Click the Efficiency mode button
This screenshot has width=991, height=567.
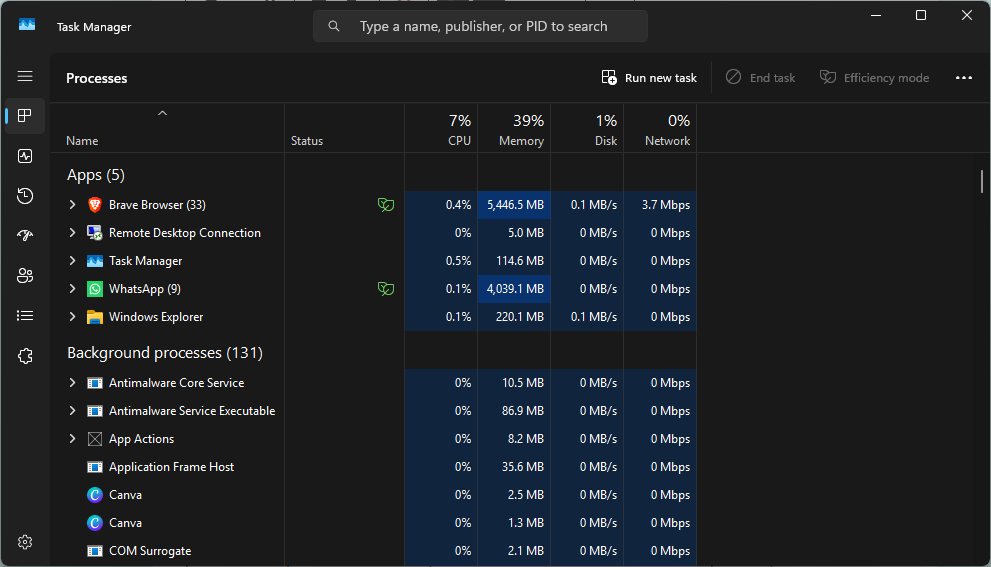875,78
